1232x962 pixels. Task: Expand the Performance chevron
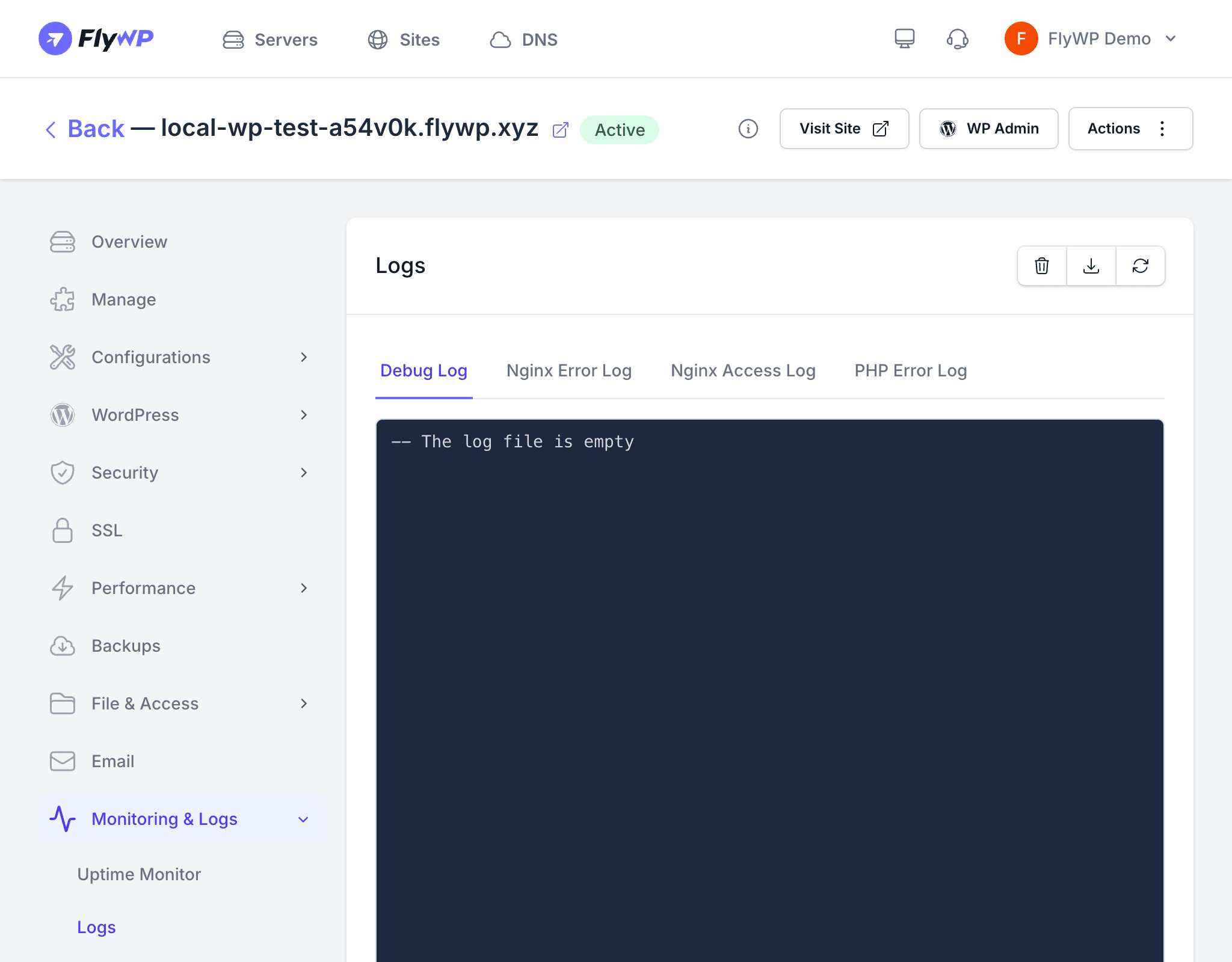click(x=304, y=588)
